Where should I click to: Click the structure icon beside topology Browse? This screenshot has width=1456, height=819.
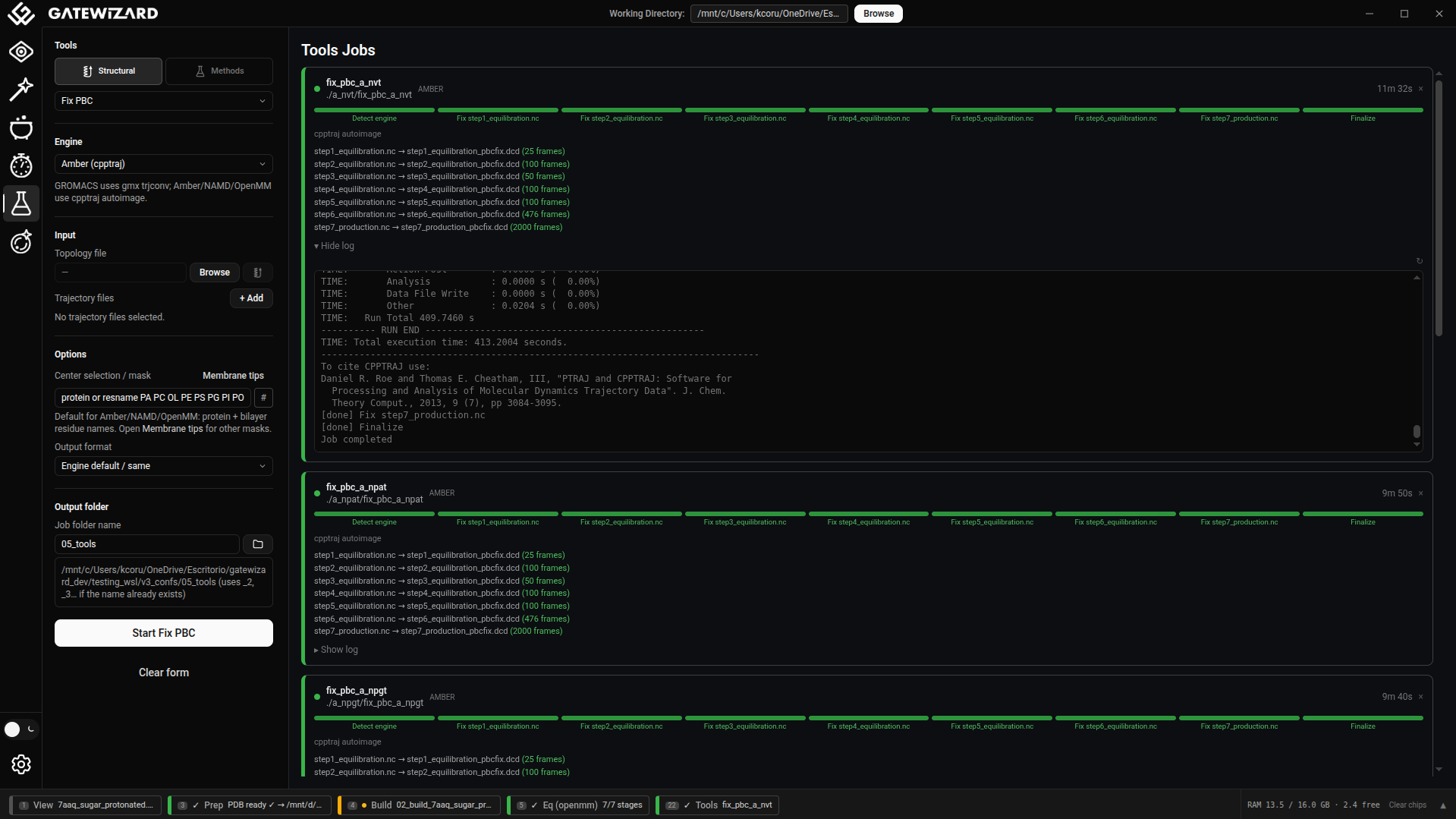[x=258, y=272]
